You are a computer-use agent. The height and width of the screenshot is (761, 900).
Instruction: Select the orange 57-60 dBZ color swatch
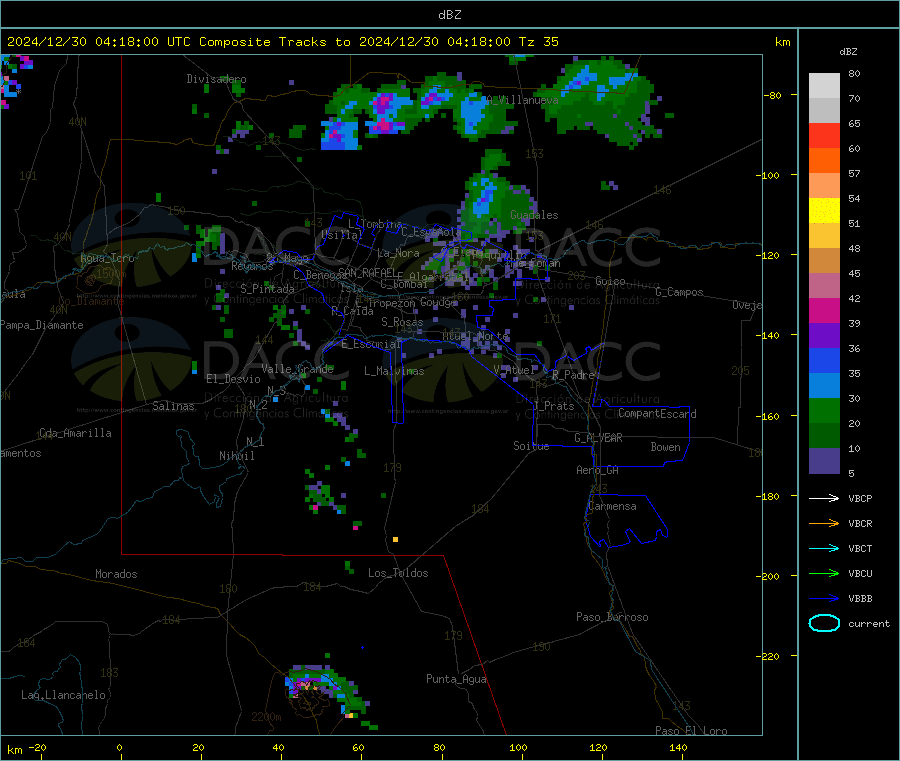[x=824, y=161]
